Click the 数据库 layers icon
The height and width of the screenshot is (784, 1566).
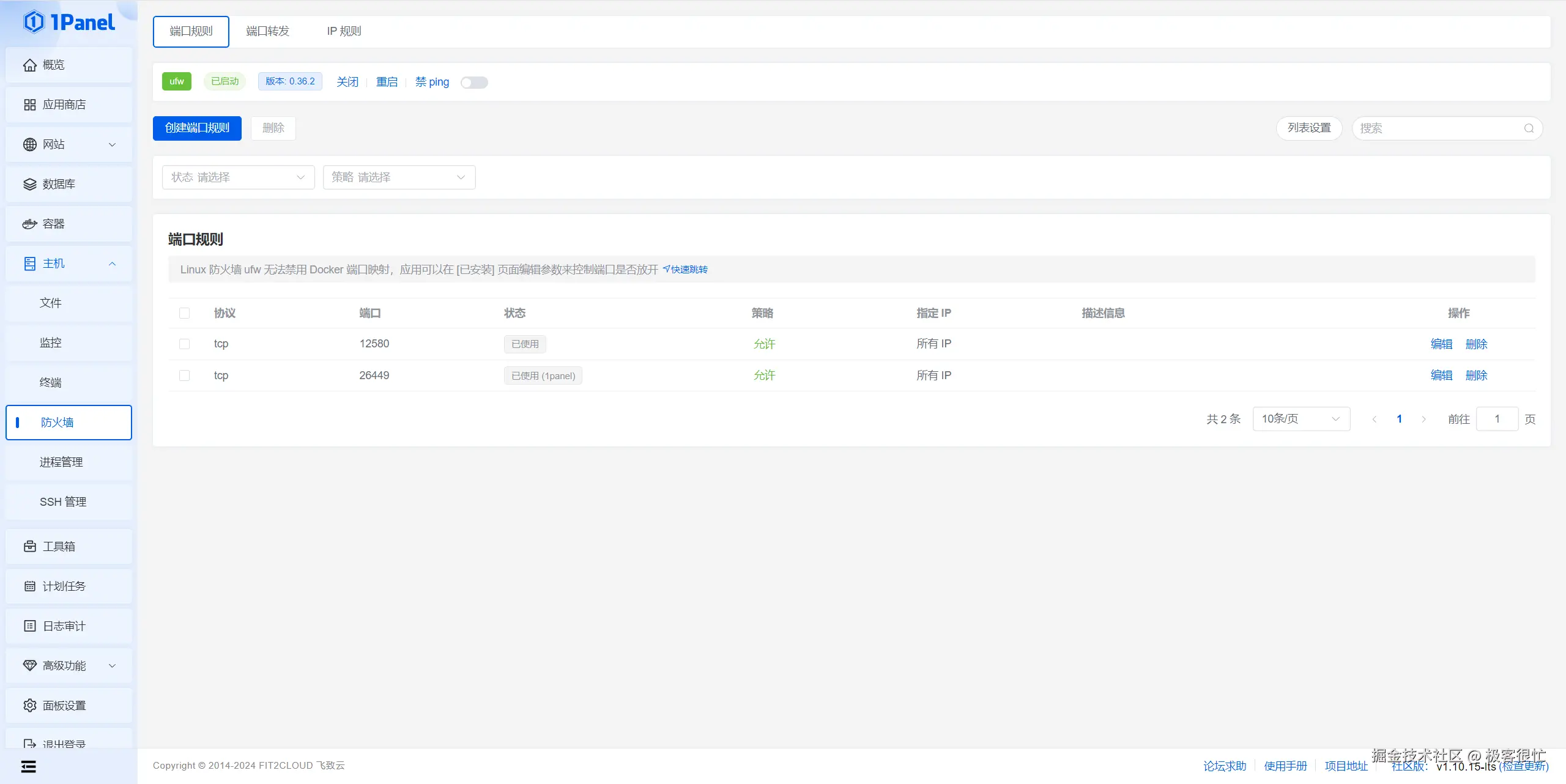point(29,184)
